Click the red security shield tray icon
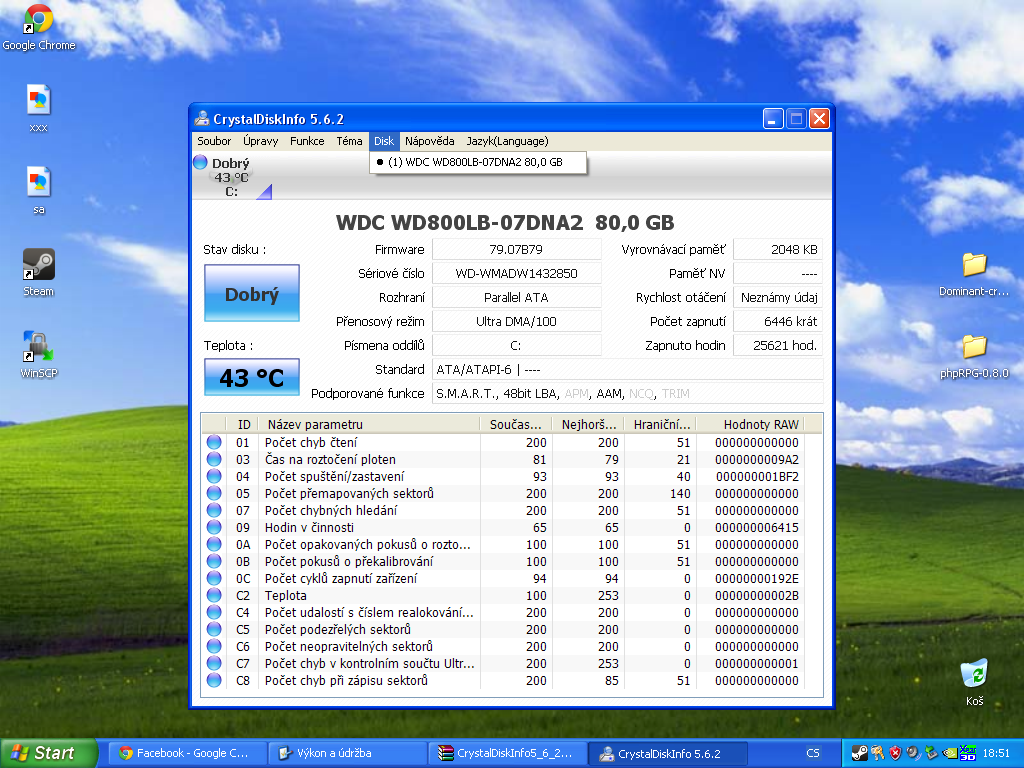Screen dimensions: 1024x768 pyautogui.click(x=895, y=753)
